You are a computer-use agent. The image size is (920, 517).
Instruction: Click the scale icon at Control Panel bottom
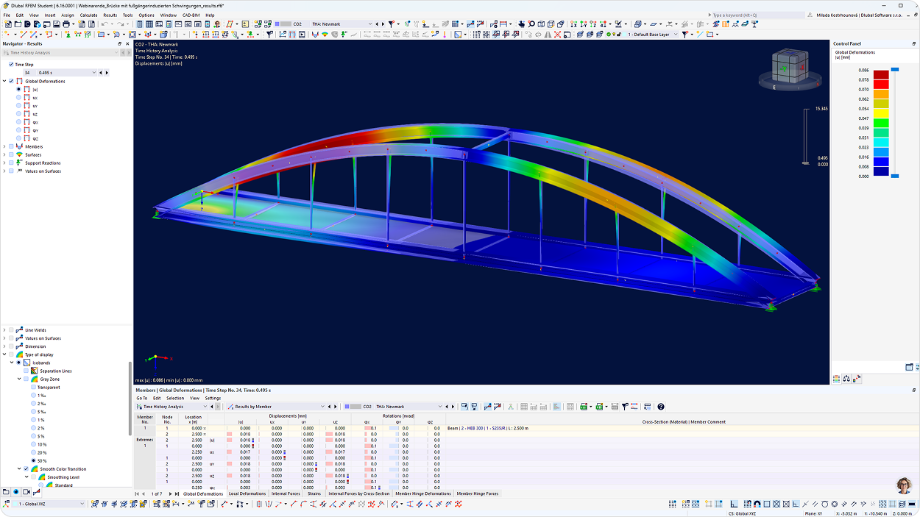(x=847, y=379)
